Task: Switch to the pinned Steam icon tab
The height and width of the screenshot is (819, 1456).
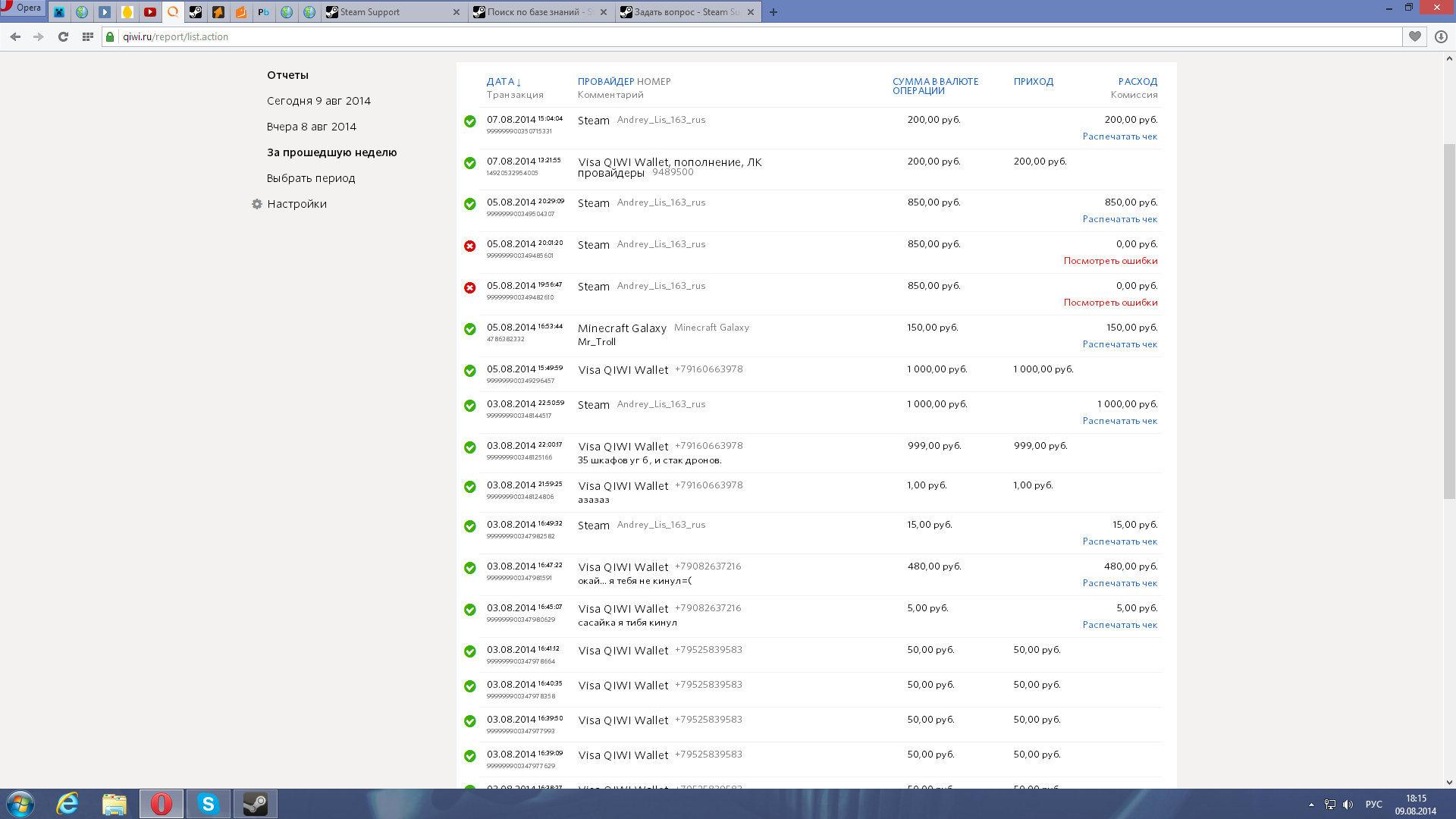Action: (196, 12)
